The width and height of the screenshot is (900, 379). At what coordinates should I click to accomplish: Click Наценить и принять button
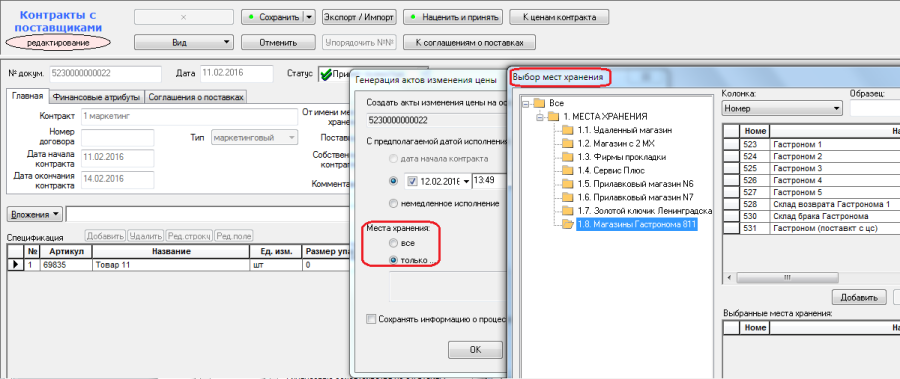click(x=453, y=17)
